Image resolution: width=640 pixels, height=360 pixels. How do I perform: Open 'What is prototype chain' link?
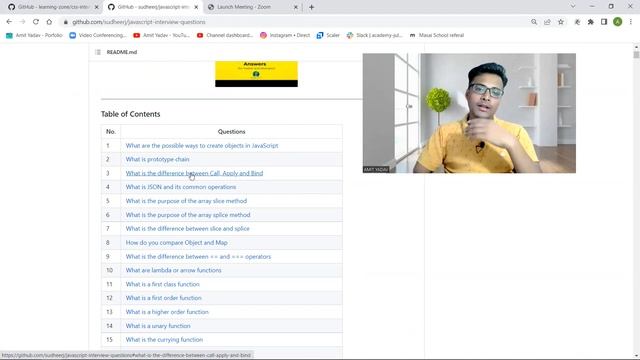coord(157,160)
